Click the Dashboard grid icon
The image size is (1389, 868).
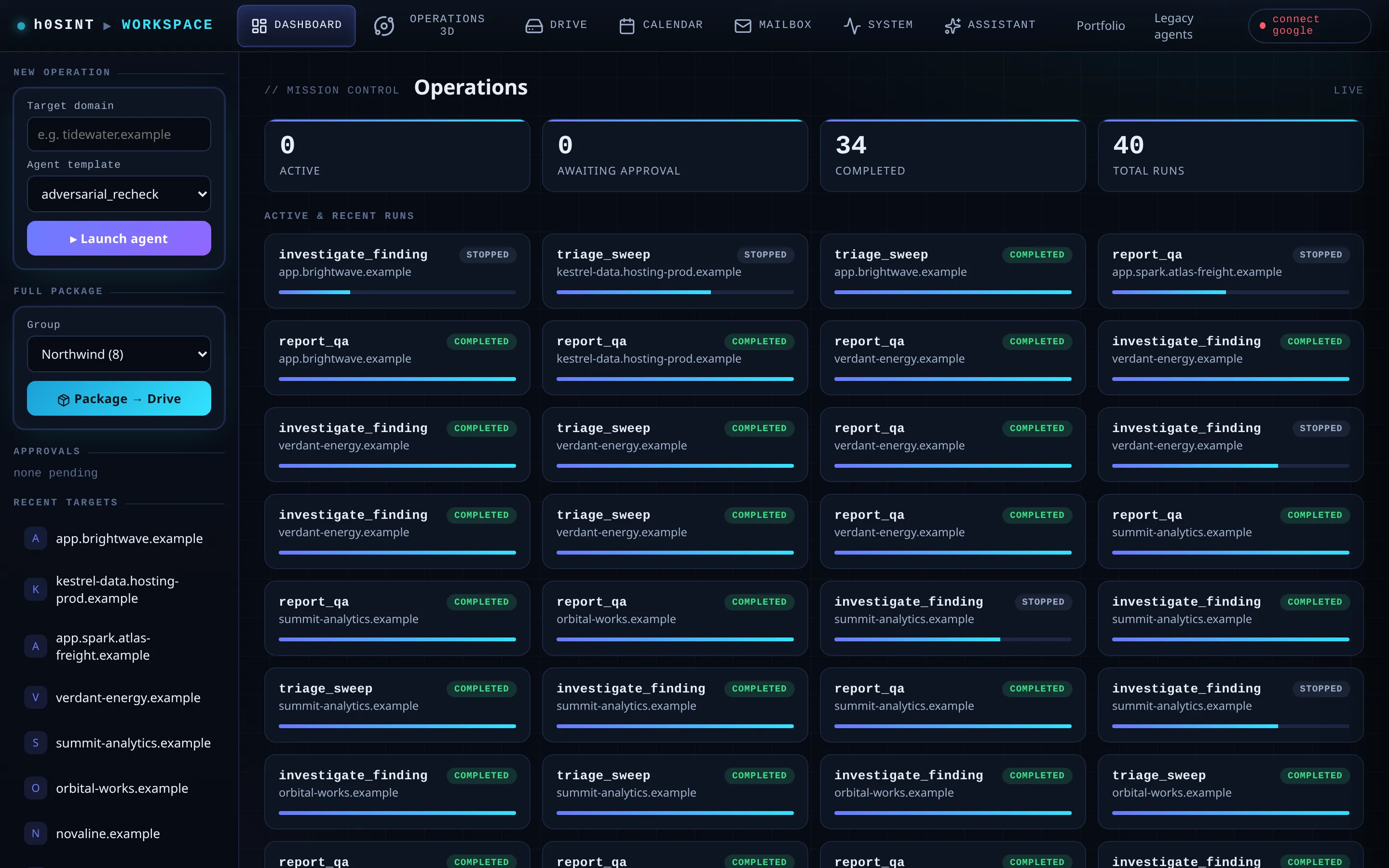pos(259,25)
